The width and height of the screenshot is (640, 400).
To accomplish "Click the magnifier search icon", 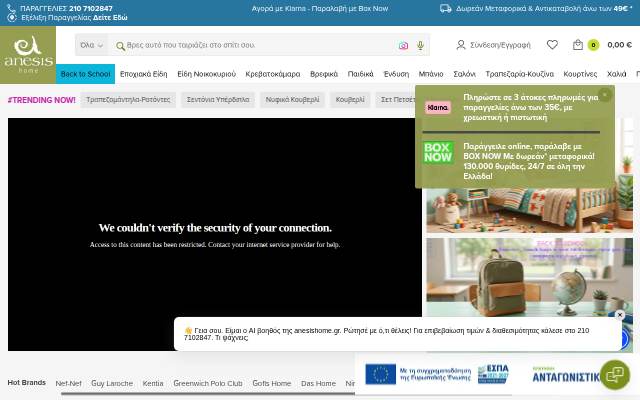I will pos(120,46).
